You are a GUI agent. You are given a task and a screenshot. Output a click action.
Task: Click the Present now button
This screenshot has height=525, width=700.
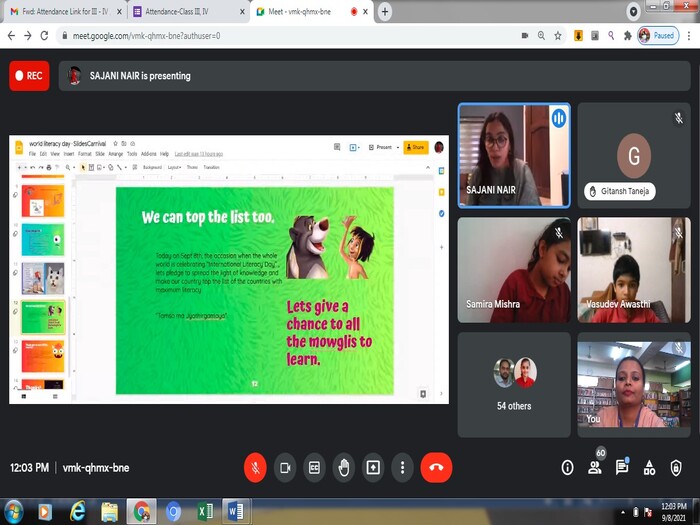(x=373, y=467)
